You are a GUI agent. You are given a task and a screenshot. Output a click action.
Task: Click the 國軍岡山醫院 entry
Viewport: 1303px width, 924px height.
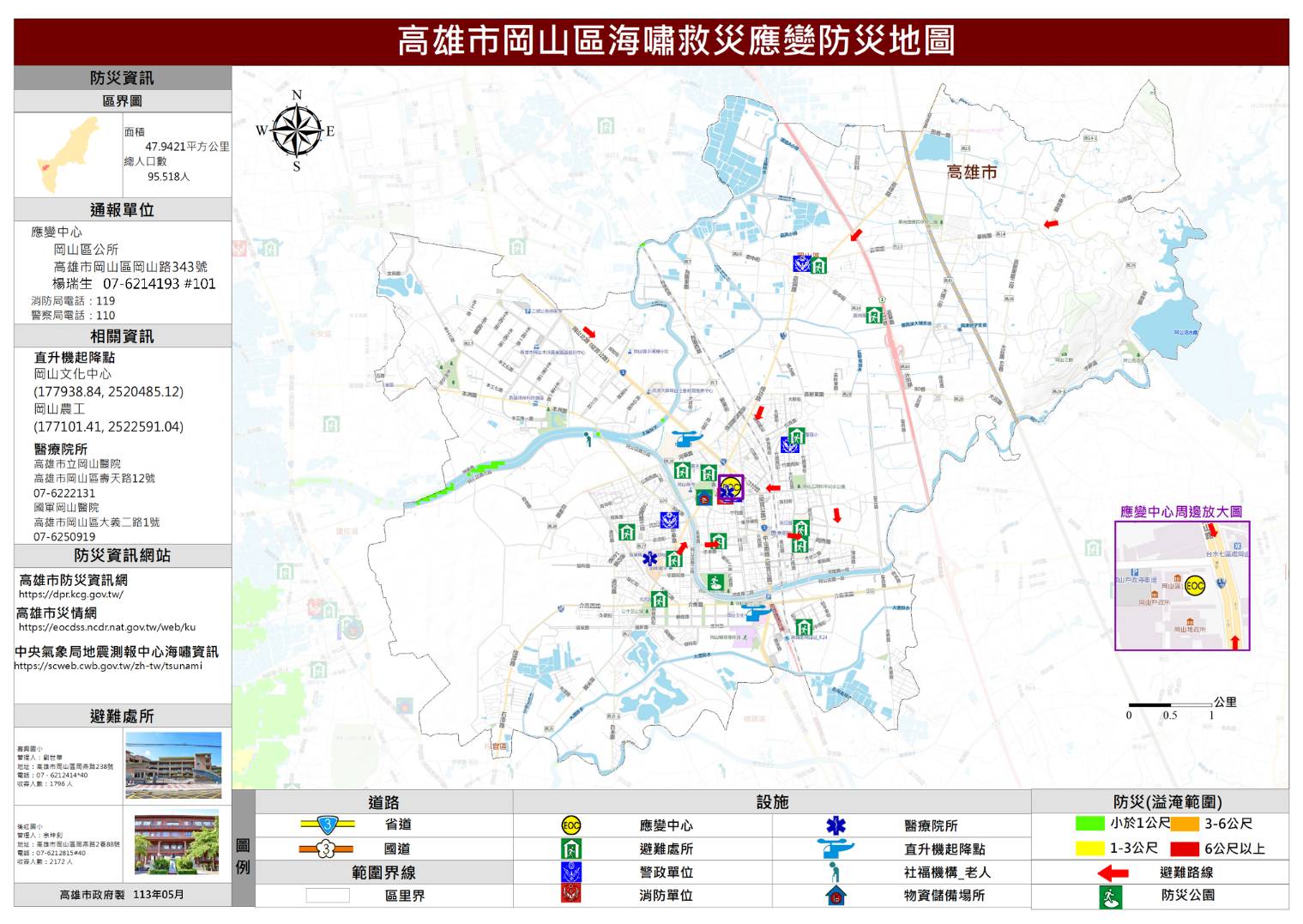point(66,508)
